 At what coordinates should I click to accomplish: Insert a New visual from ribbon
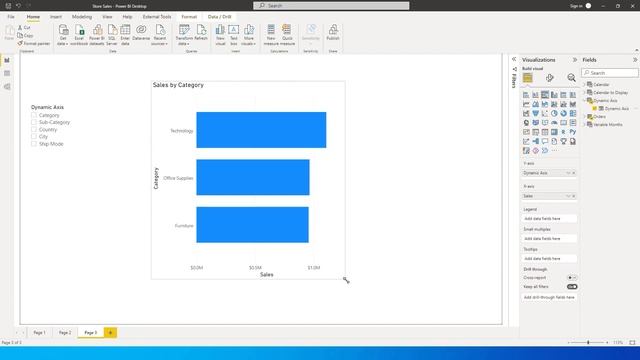220,35
